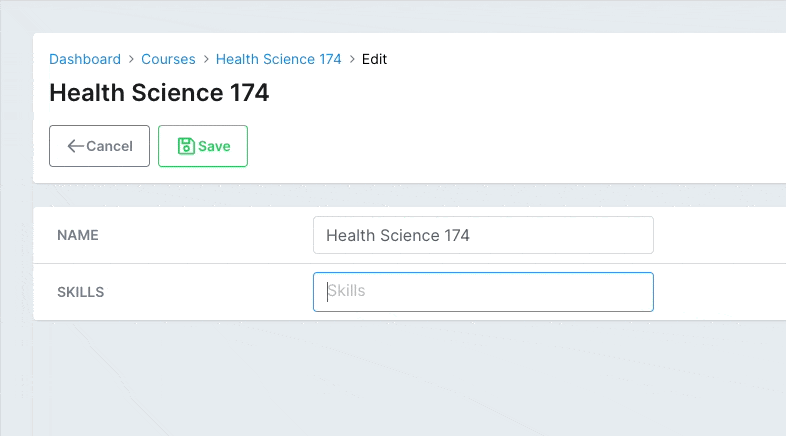Click the NAME field label
The width and height of the screenshot is (786, 436).
coord(78,235)
